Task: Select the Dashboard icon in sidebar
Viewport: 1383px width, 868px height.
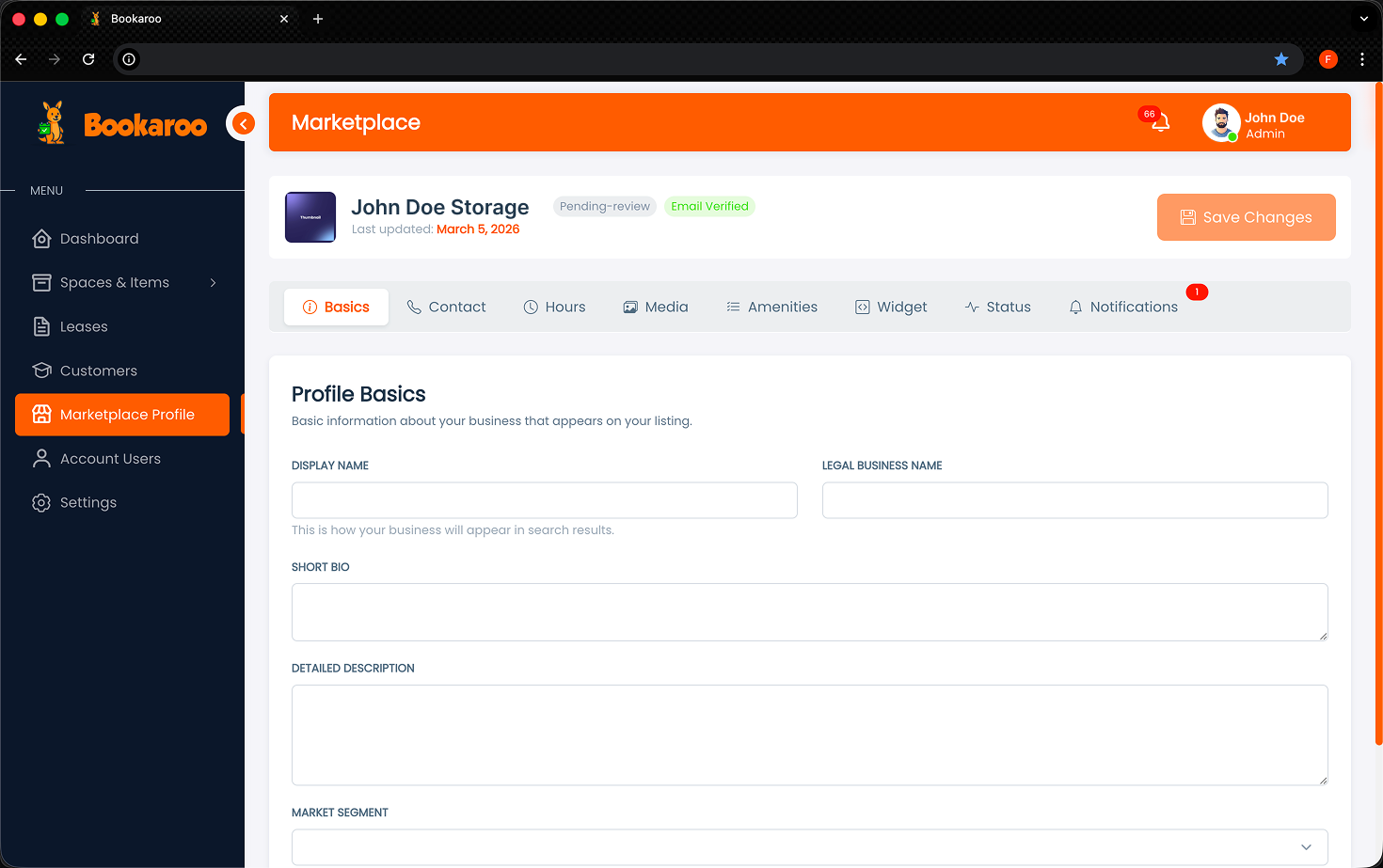Action: tap(41, 238)
